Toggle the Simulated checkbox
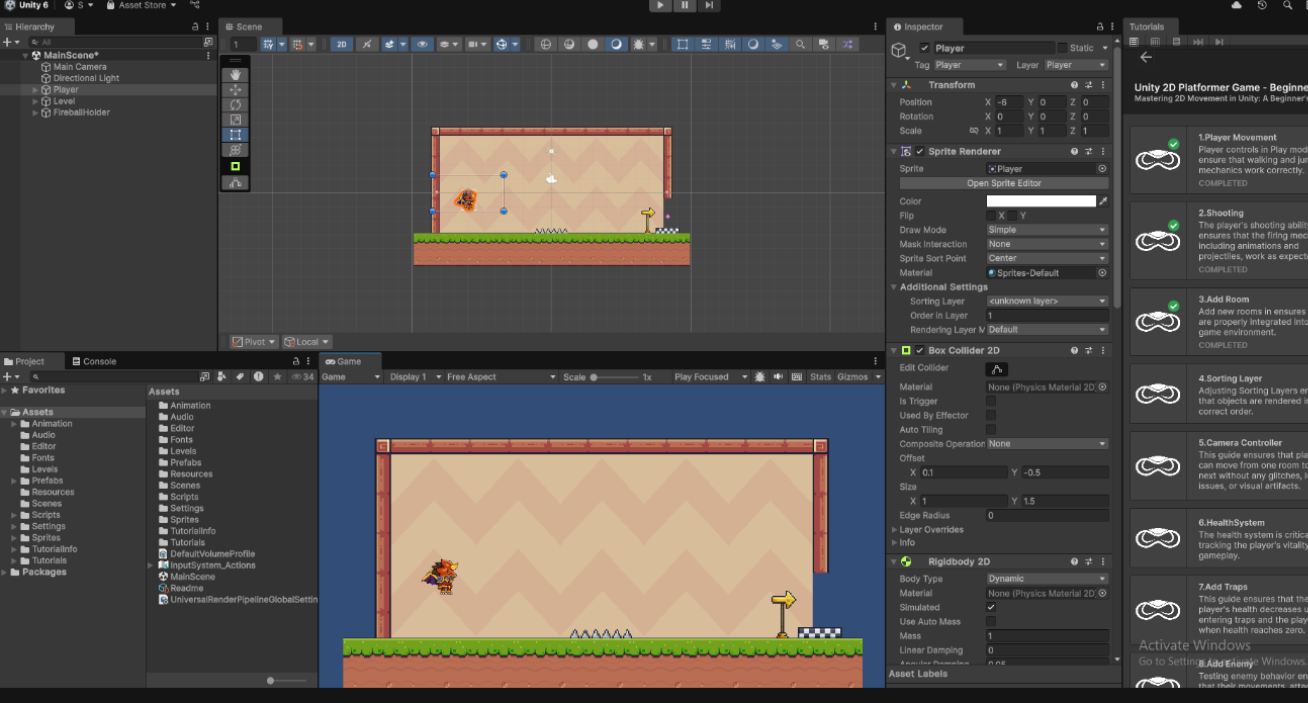1308x703 pixels. 991,607
